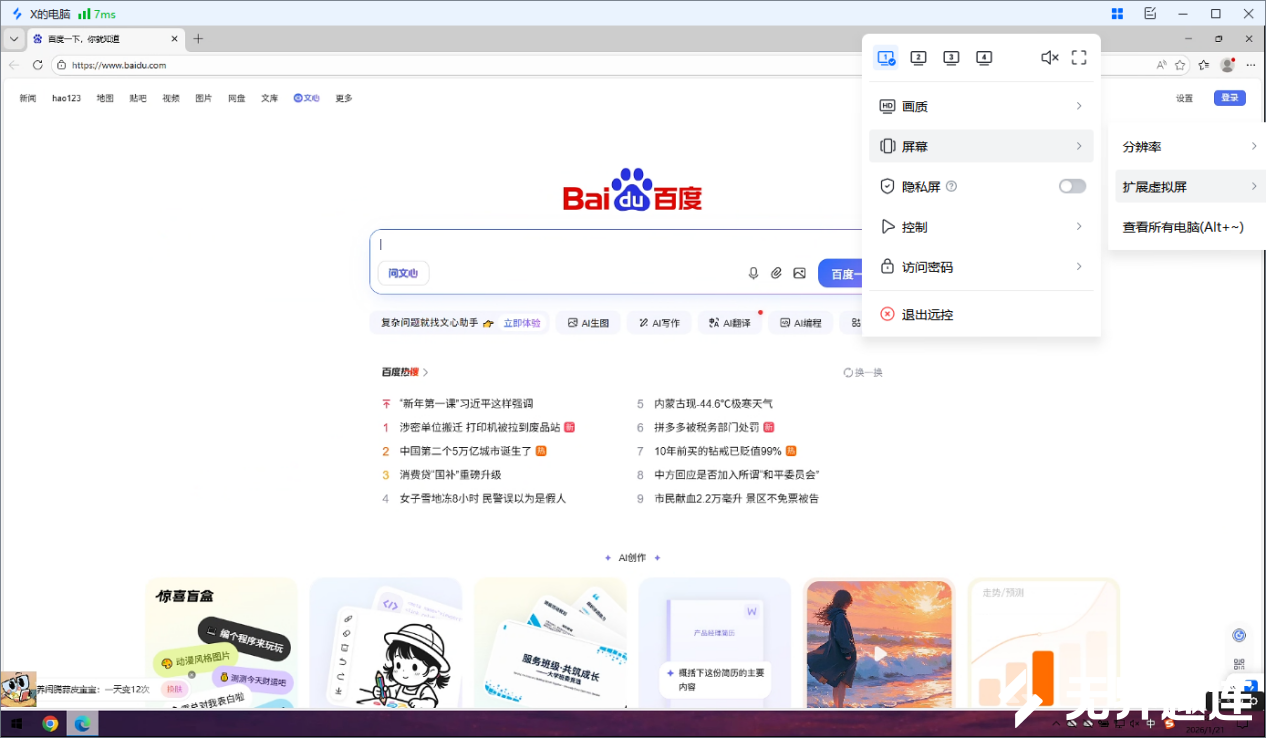This screenshot has width=1266, height=738.
Task: Enable the 隐私屏 privacy screen switch
Action: [1071, 186]
